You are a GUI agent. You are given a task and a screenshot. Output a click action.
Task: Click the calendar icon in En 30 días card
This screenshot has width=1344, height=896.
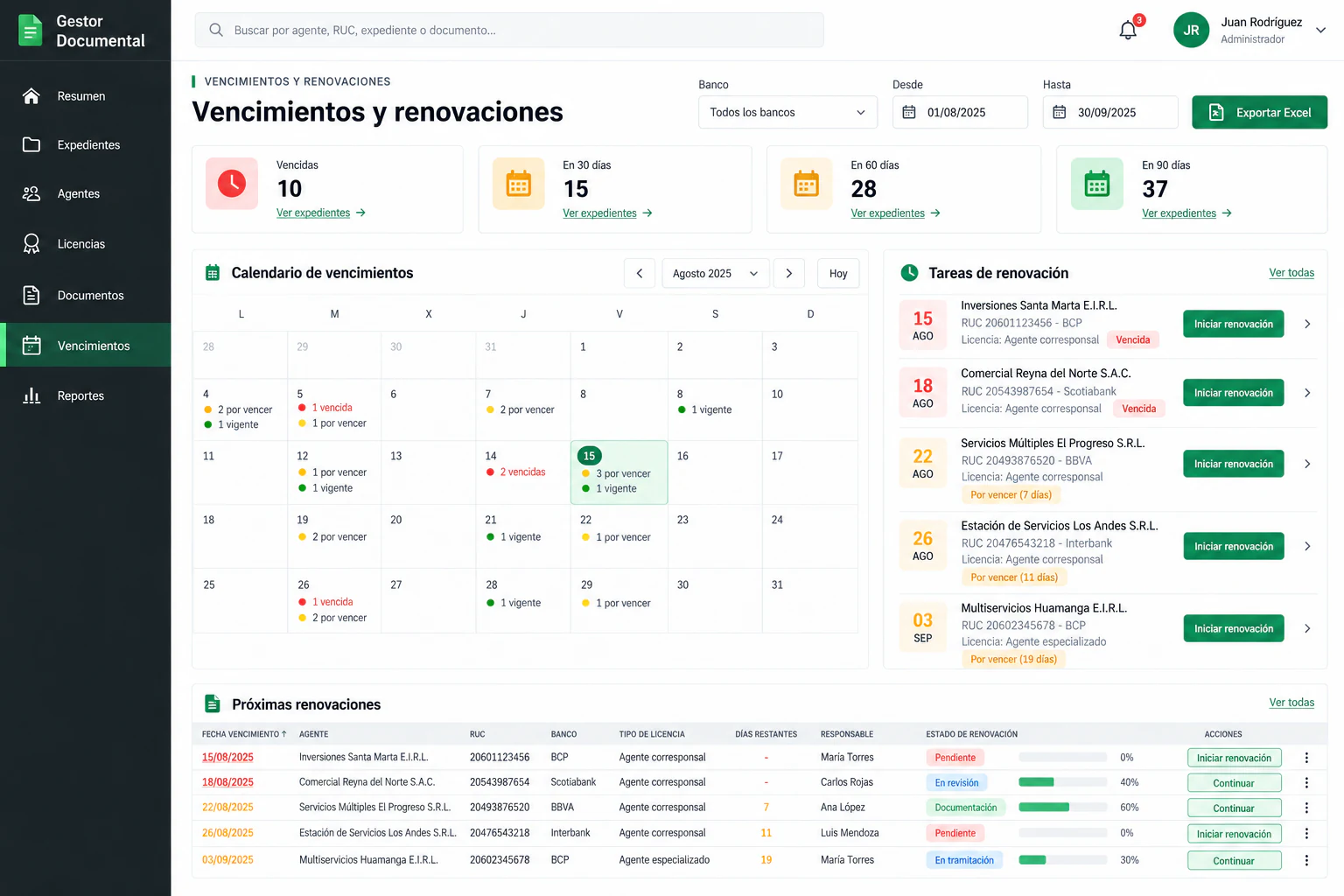(x=519, y=184)
